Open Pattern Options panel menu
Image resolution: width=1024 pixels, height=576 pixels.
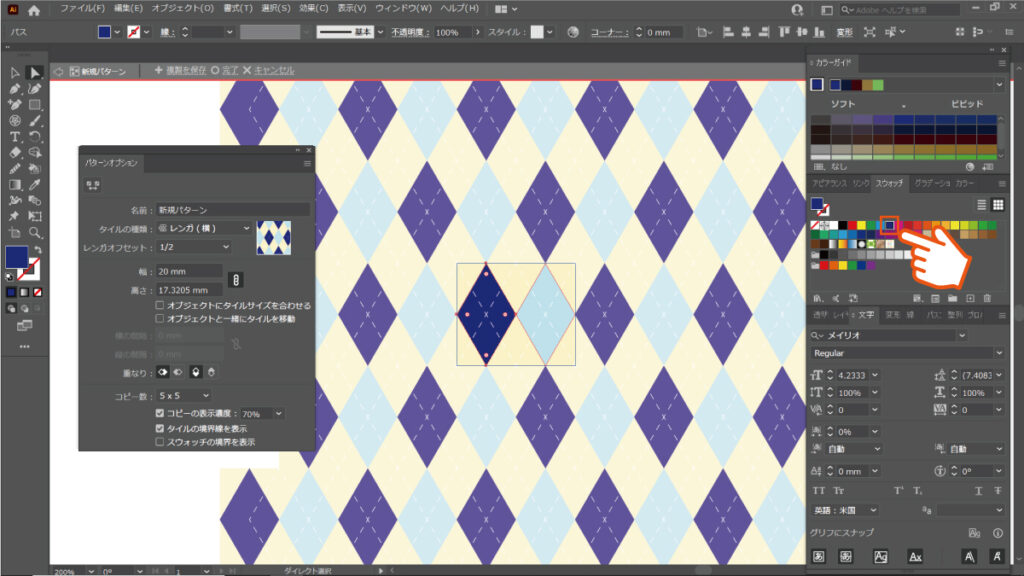(307, 163)
